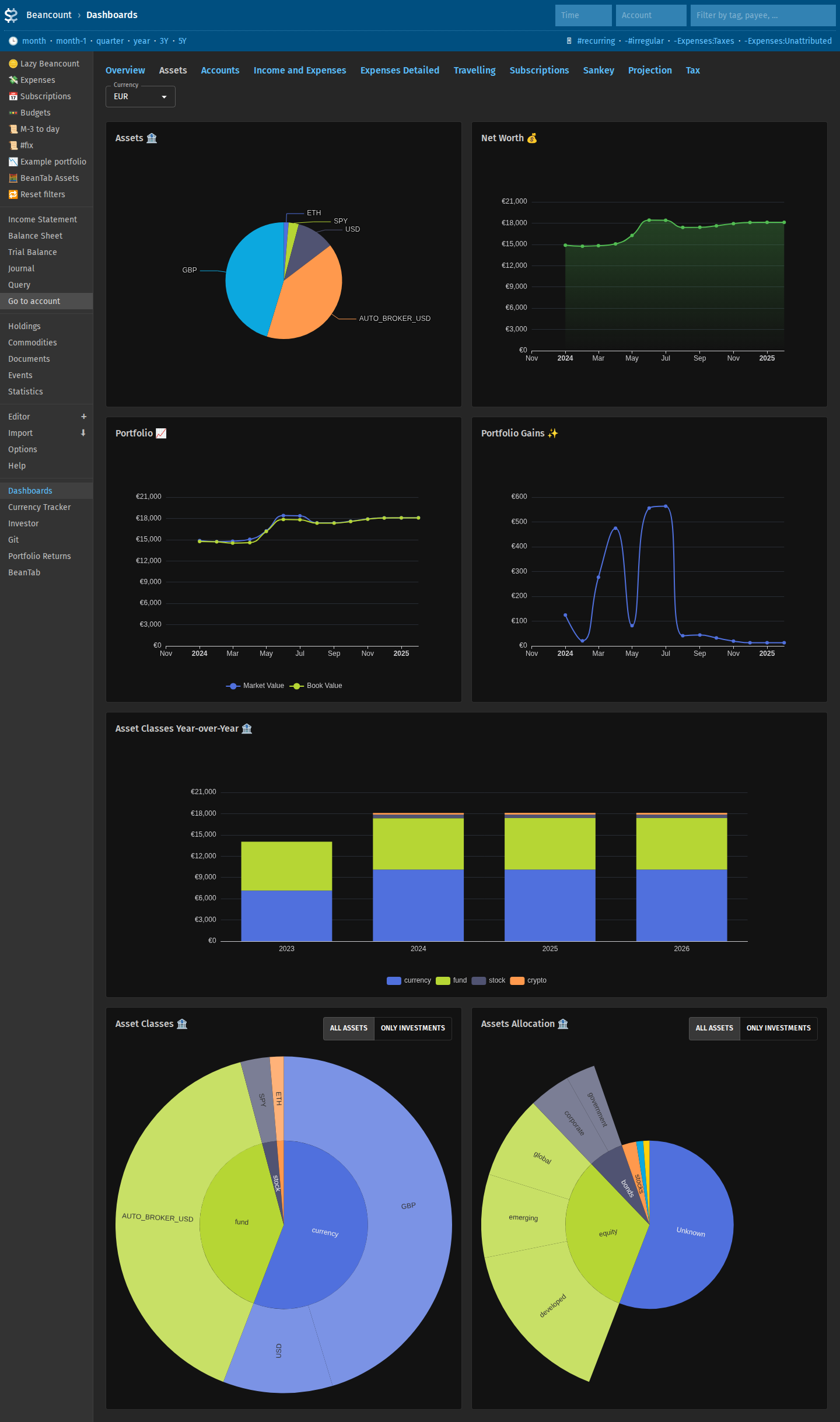Open the Subscriptions calendar item in the sidebar
The height and width of the screenshot is (1422, 840).
pyautogui.click(x=40, y=96)
